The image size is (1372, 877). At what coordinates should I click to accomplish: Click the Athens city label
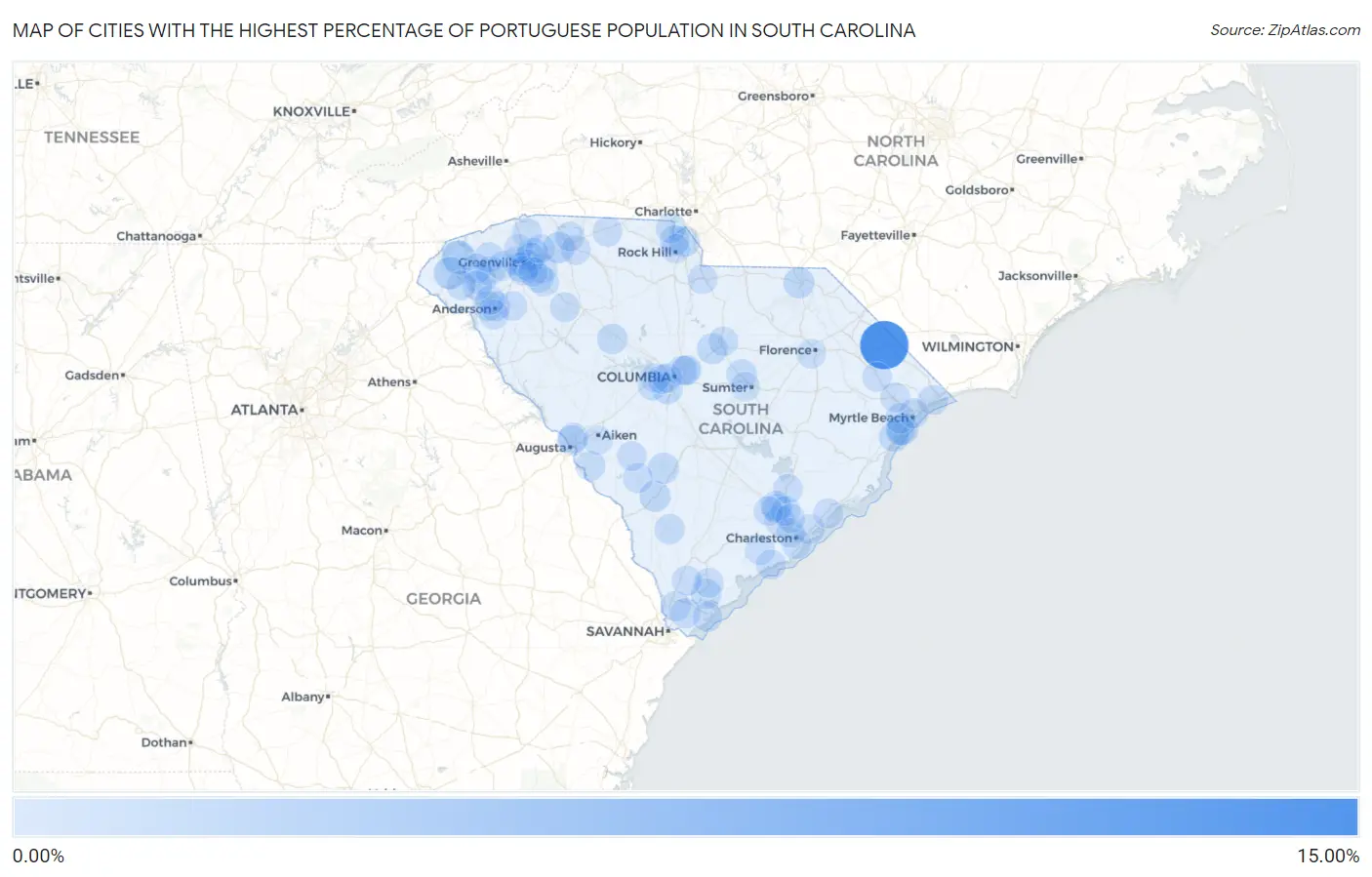click(x=391, y=382)
